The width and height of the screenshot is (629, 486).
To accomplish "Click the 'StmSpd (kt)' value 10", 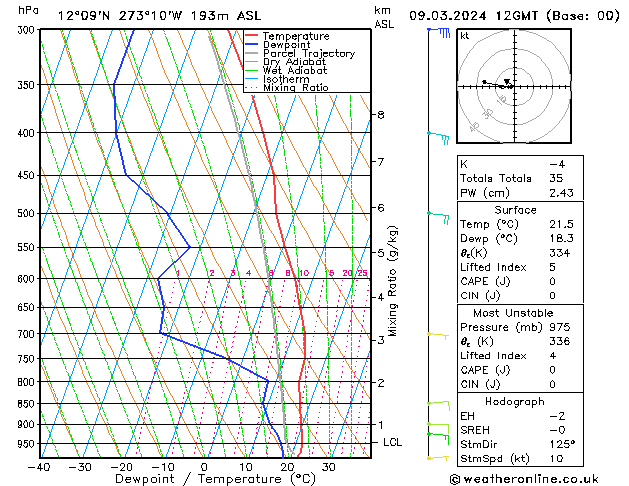I will tap(556, 458).
